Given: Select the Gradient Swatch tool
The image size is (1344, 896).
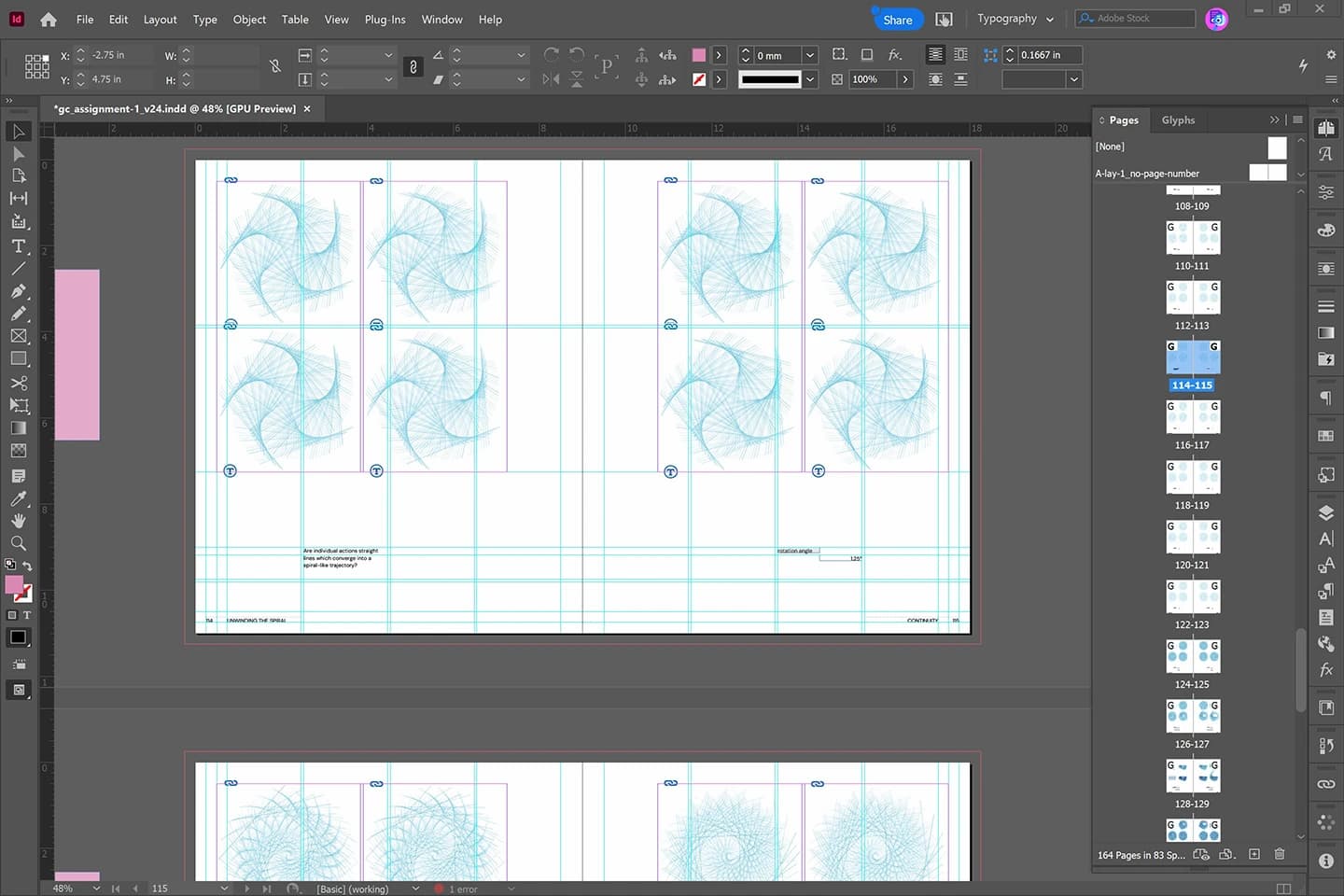Looking at the screenshot, I should pos(18,428).
